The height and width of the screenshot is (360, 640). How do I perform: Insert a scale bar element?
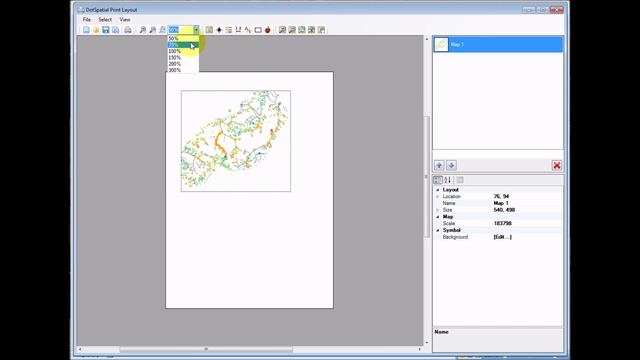(x=238, y=30)
